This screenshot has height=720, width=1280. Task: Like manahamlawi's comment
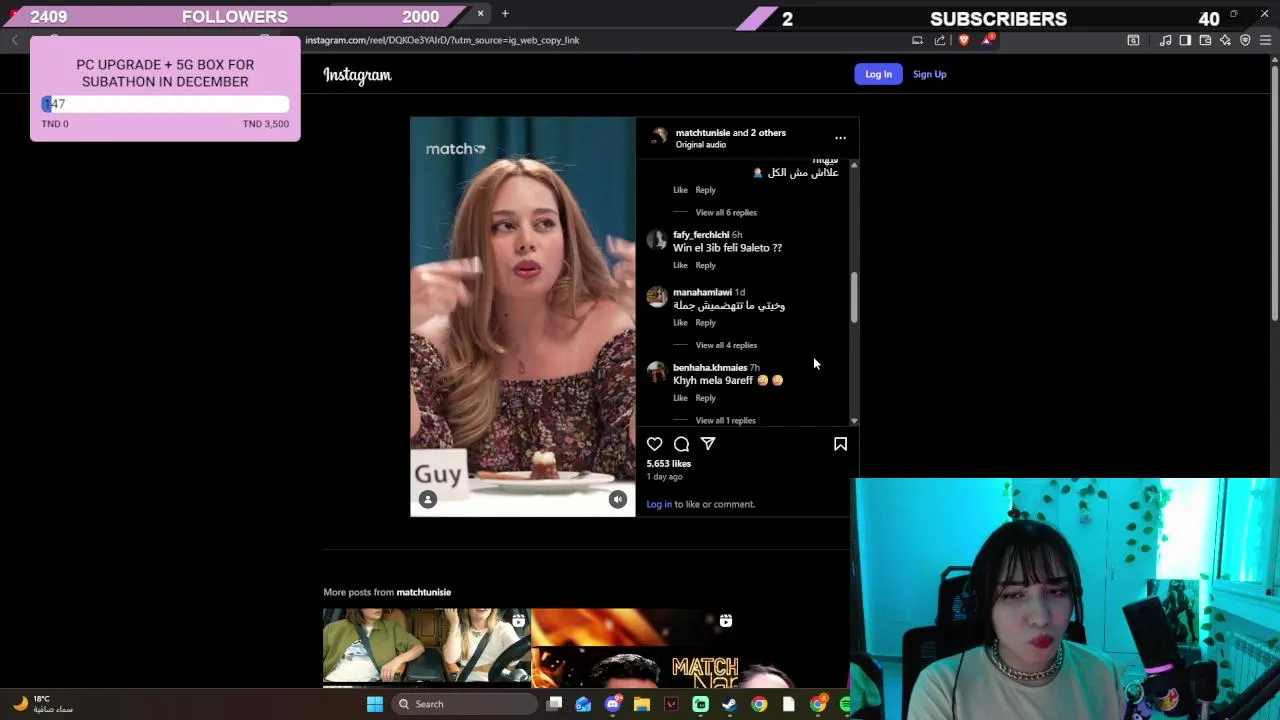click(680, 322)
